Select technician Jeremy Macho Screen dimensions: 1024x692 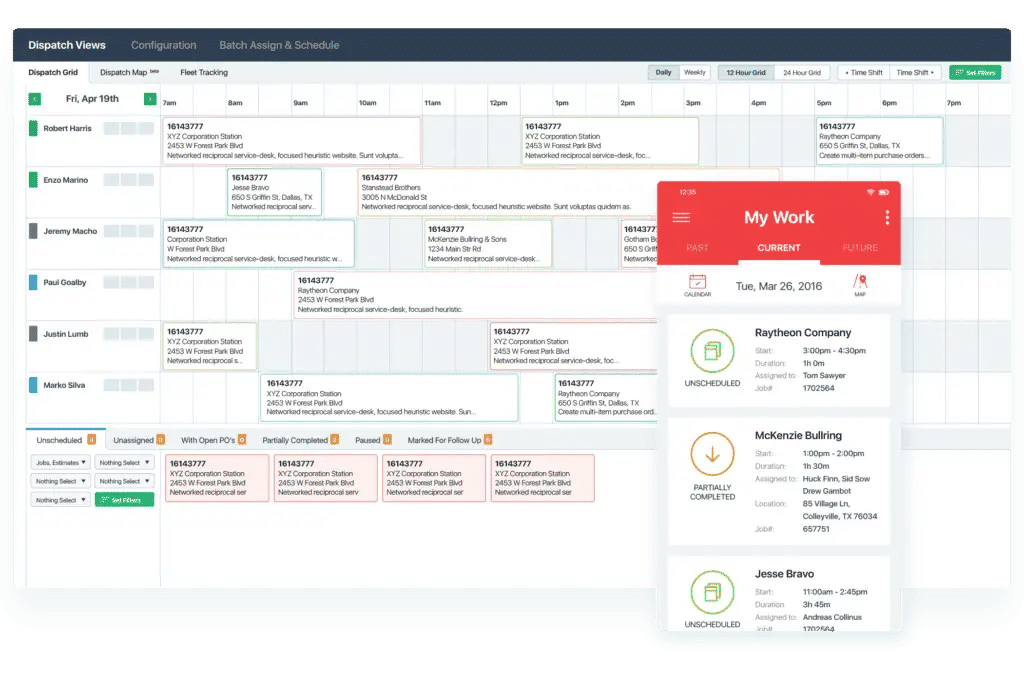(70, 231)
